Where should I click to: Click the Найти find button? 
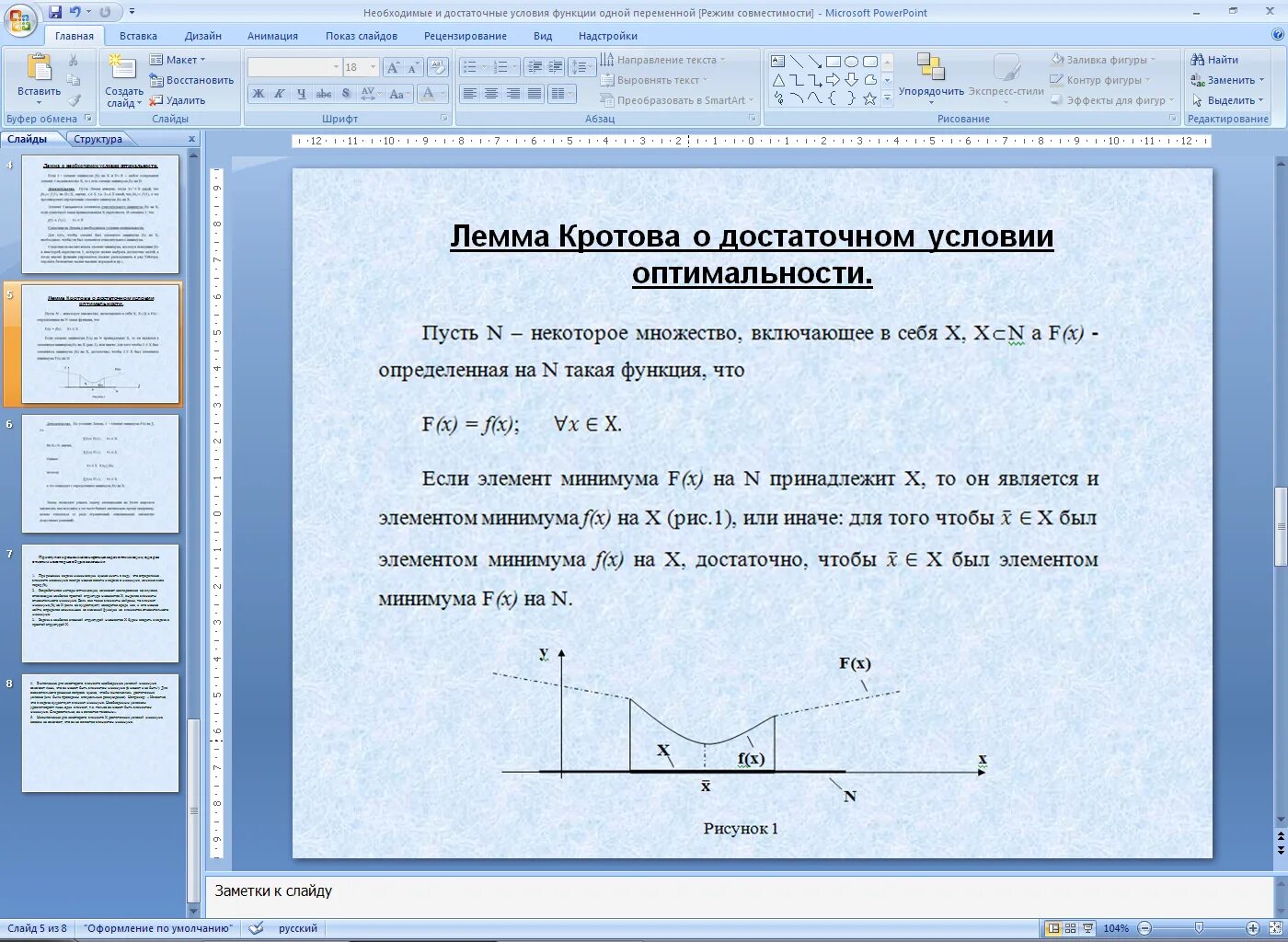(x=1214, y=60)
